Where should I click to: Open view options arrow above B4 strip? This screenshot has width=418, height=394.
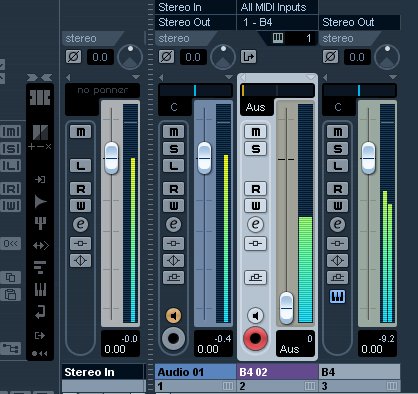pos(393,77)
